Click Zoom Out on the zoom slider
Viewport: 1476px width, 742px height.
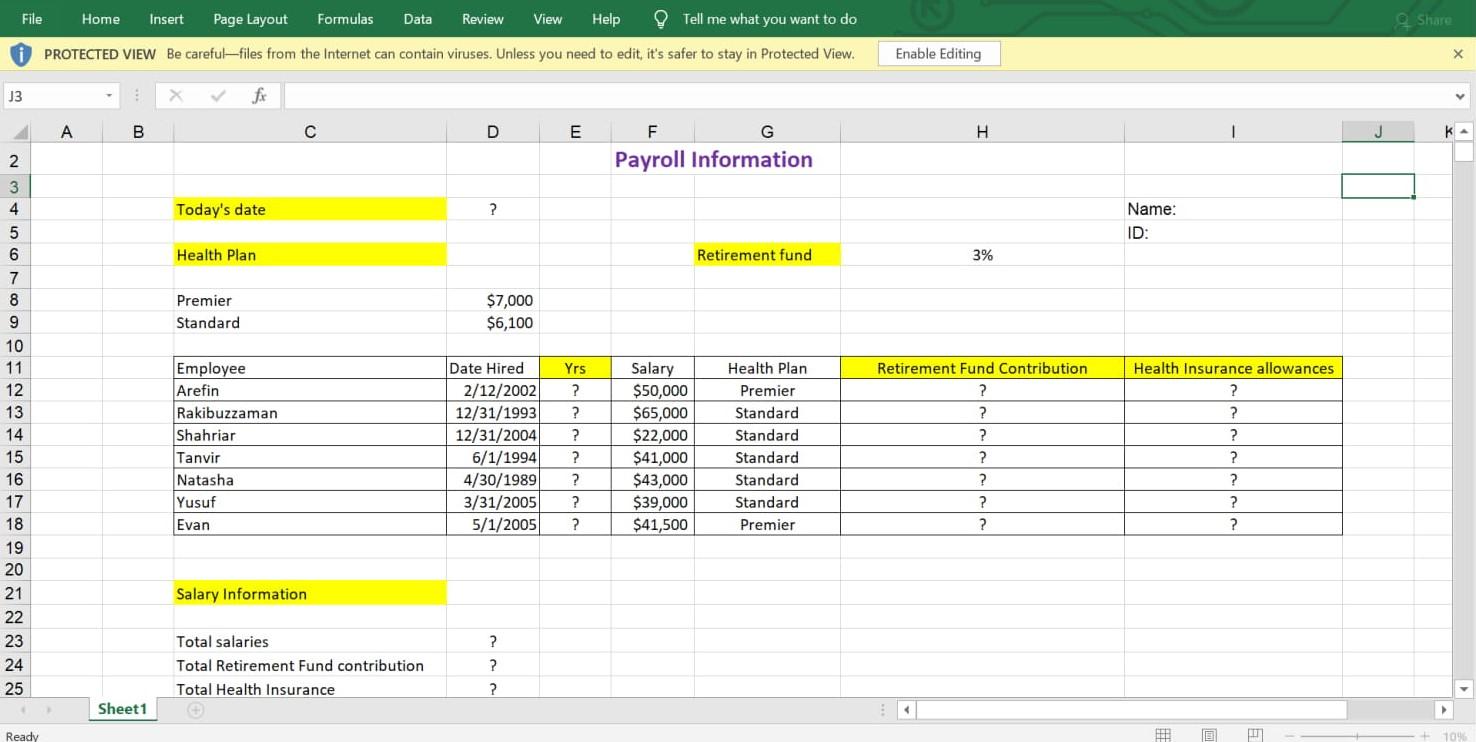tap(1287, 733)
